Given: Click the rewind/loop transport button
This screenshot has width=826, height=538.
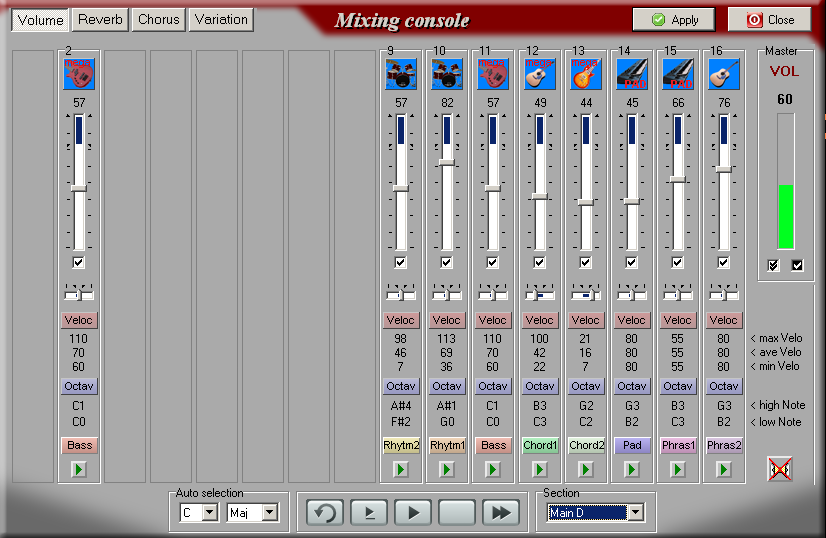Looking at the screenshot, I should [324, 512].
